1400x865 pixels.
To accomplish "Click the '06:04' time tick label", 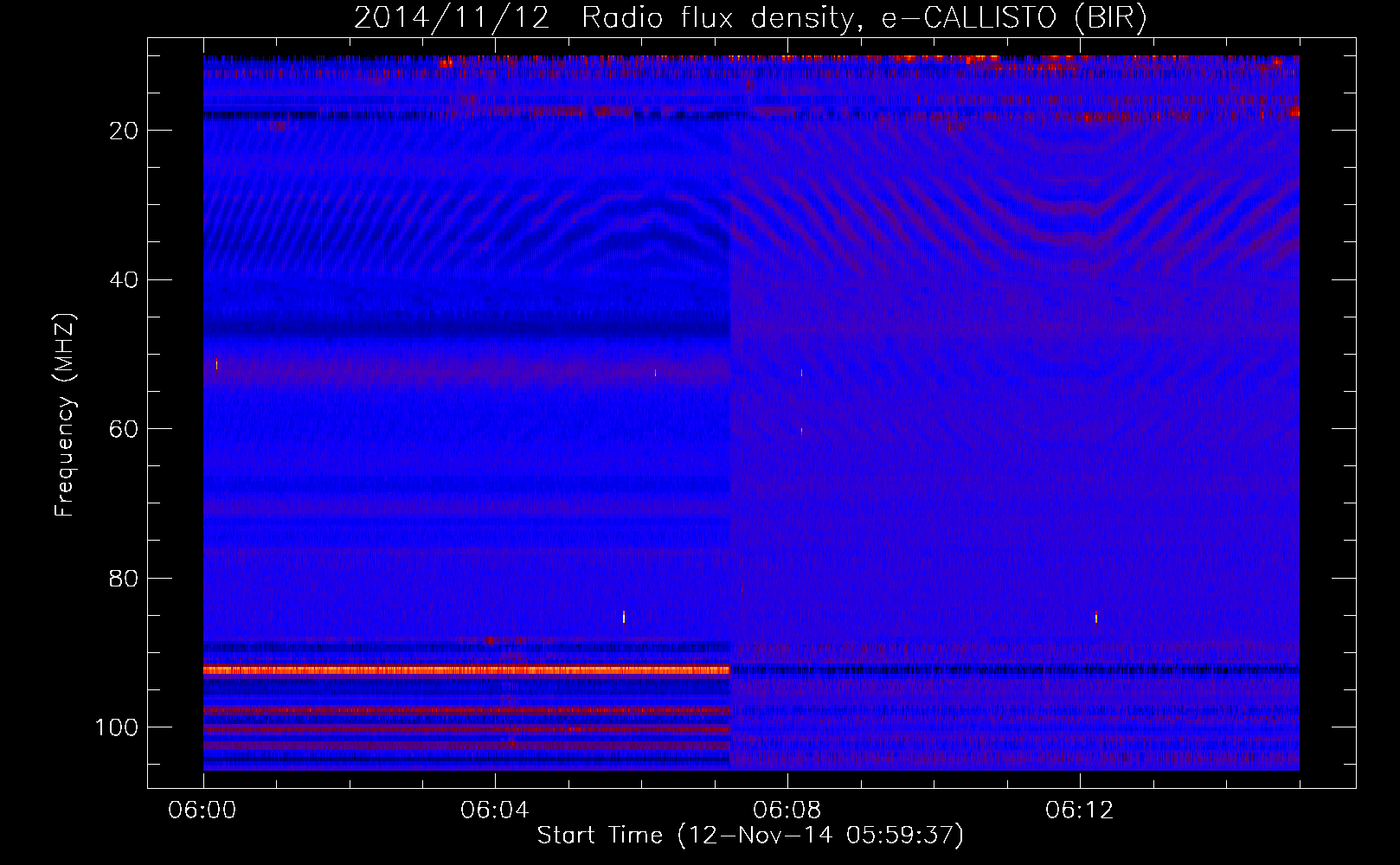I will 495,810.
